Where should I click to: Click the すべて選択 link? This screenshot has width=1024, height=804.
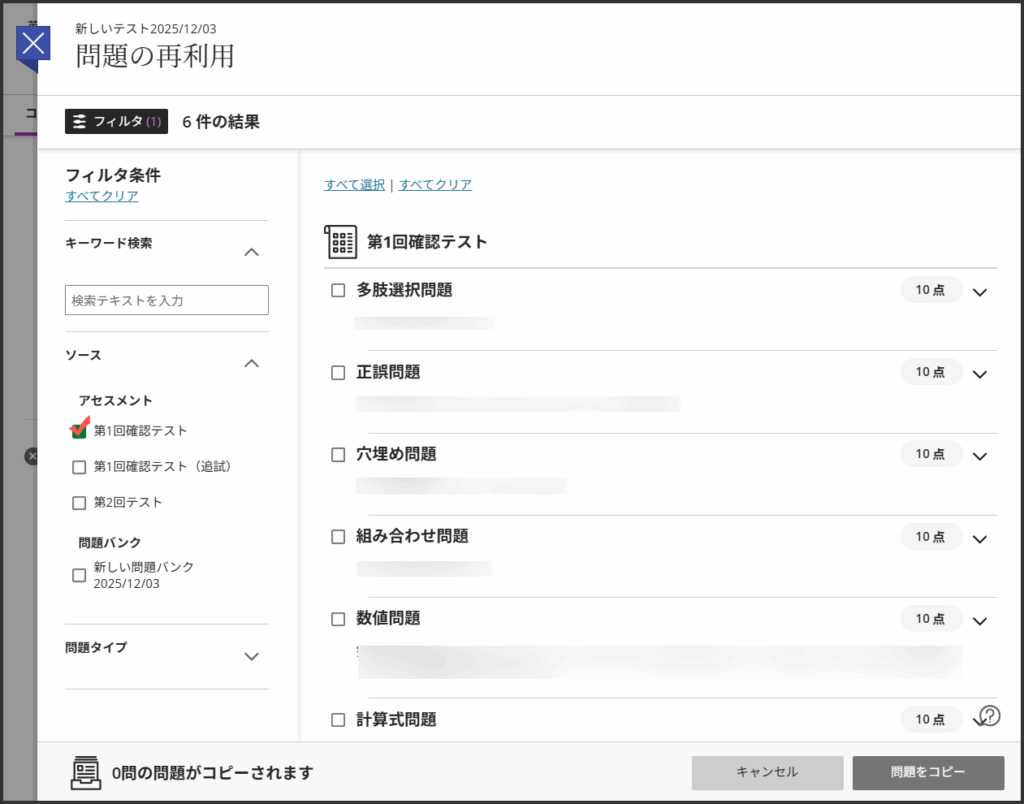coord(354,185)
